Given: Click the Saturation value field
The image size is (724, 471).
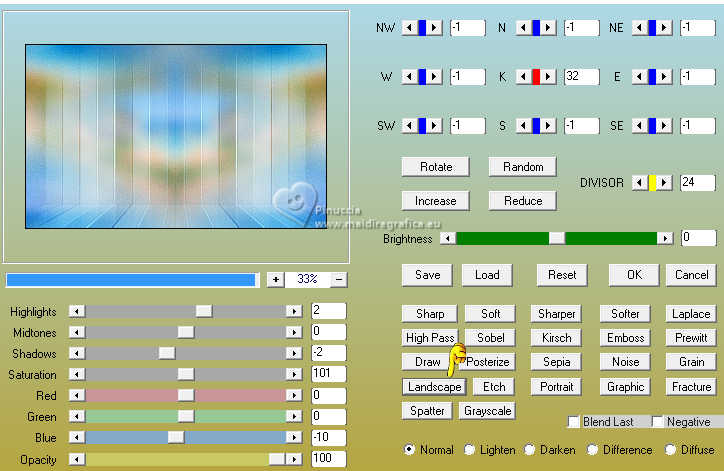Looking at the screenshot, I should 329,374.
